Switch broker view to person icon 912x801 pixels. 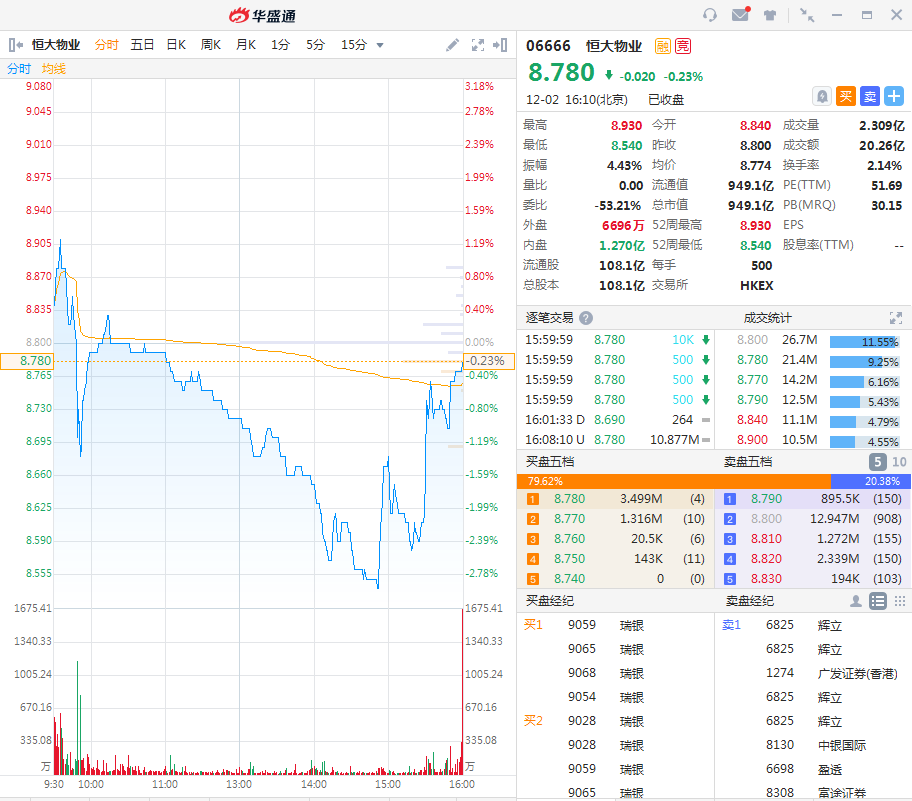click(856, 601)
